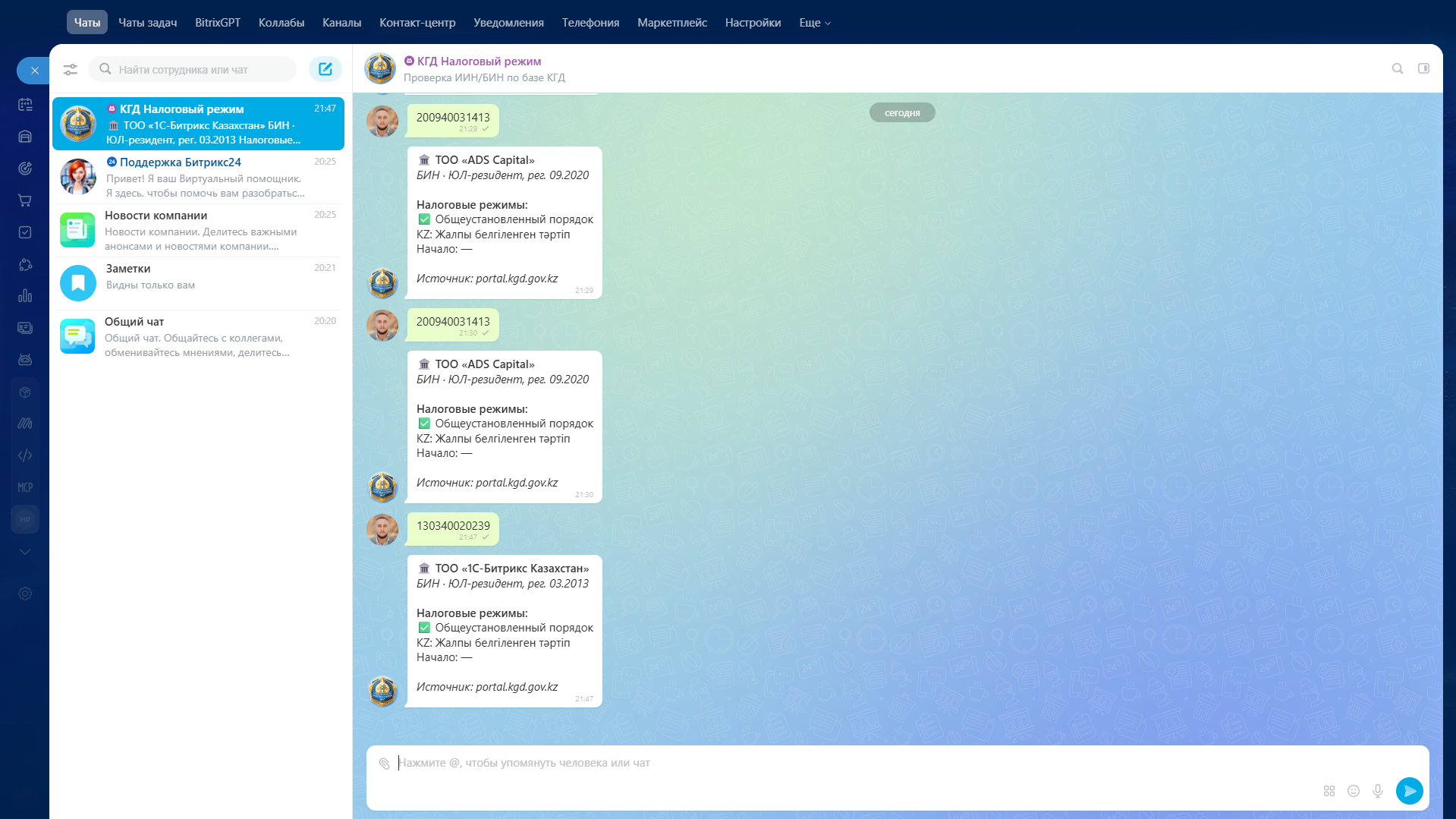This screenshot has width=1456, height=819.
Task: Open the HP badge item in the sidebar
Action: click(25, 520)
